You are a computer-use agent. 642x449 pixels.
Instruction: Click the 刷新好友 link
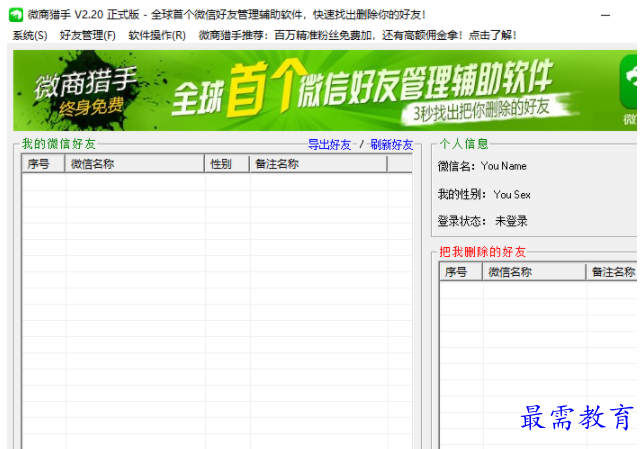(392, 144)
